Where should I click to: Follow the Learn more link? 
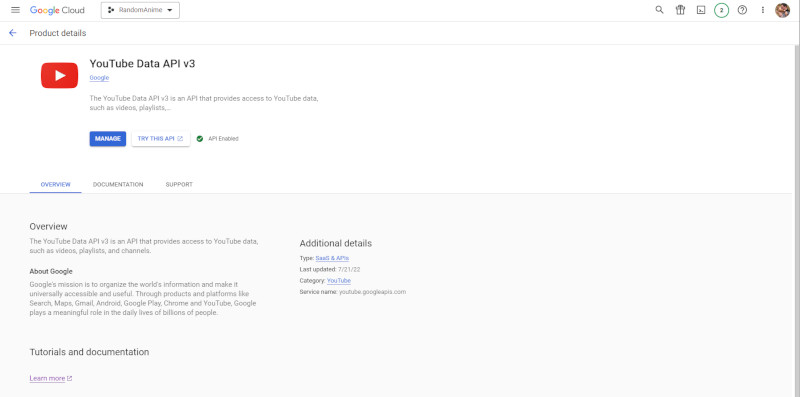(51, 379)
